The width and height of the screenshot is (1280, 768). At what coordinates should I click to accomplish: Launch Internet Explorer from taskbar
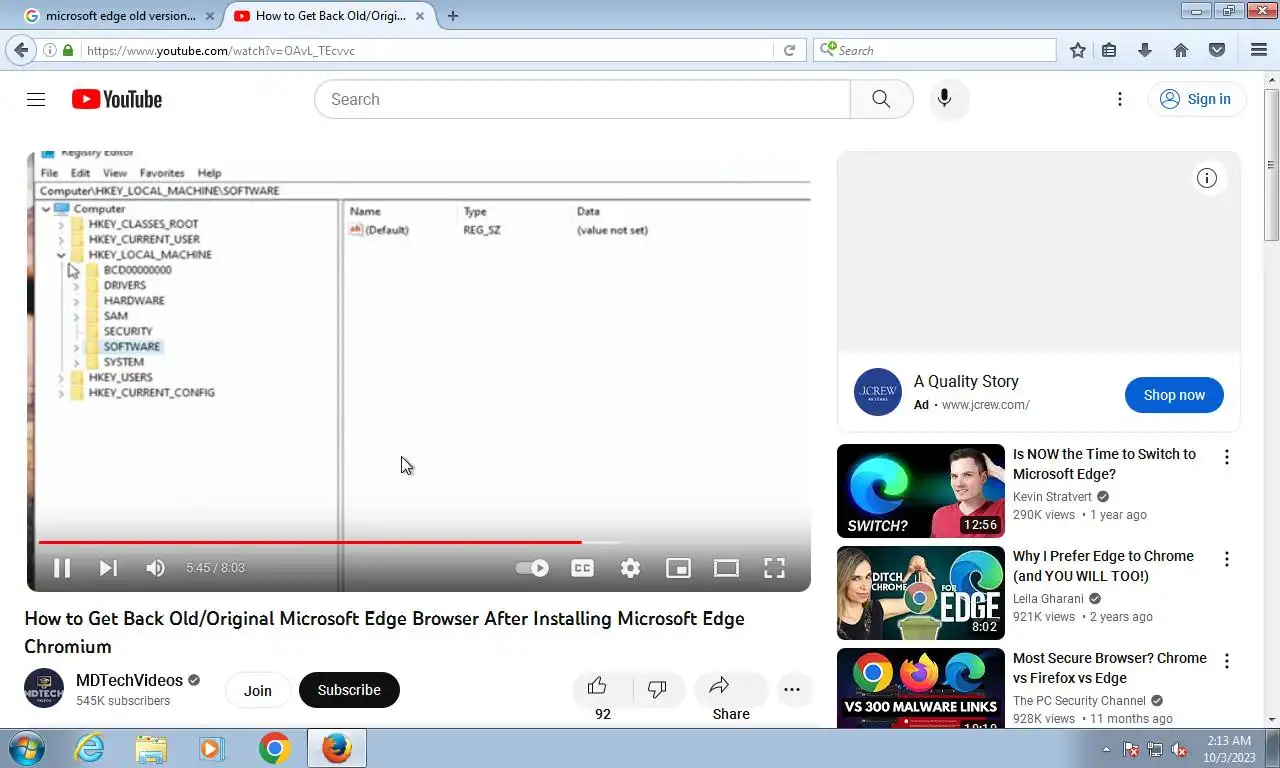coord(90,748)
